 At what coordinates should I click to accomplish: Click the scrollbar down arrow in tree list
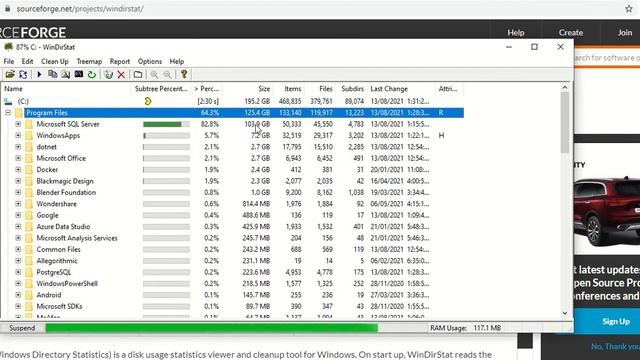tap(565, 313)
